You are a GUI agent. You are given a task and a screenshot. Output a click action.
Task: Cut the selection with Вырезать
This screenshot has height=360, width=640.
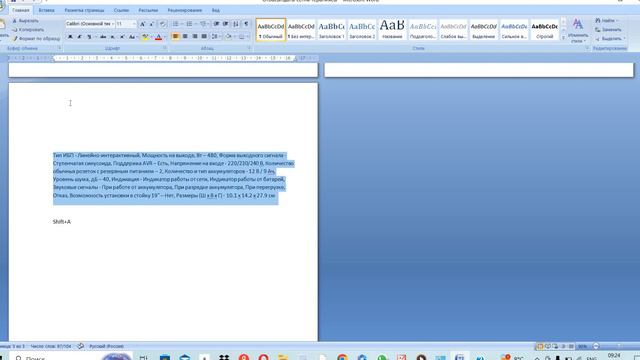pos(26,20)
